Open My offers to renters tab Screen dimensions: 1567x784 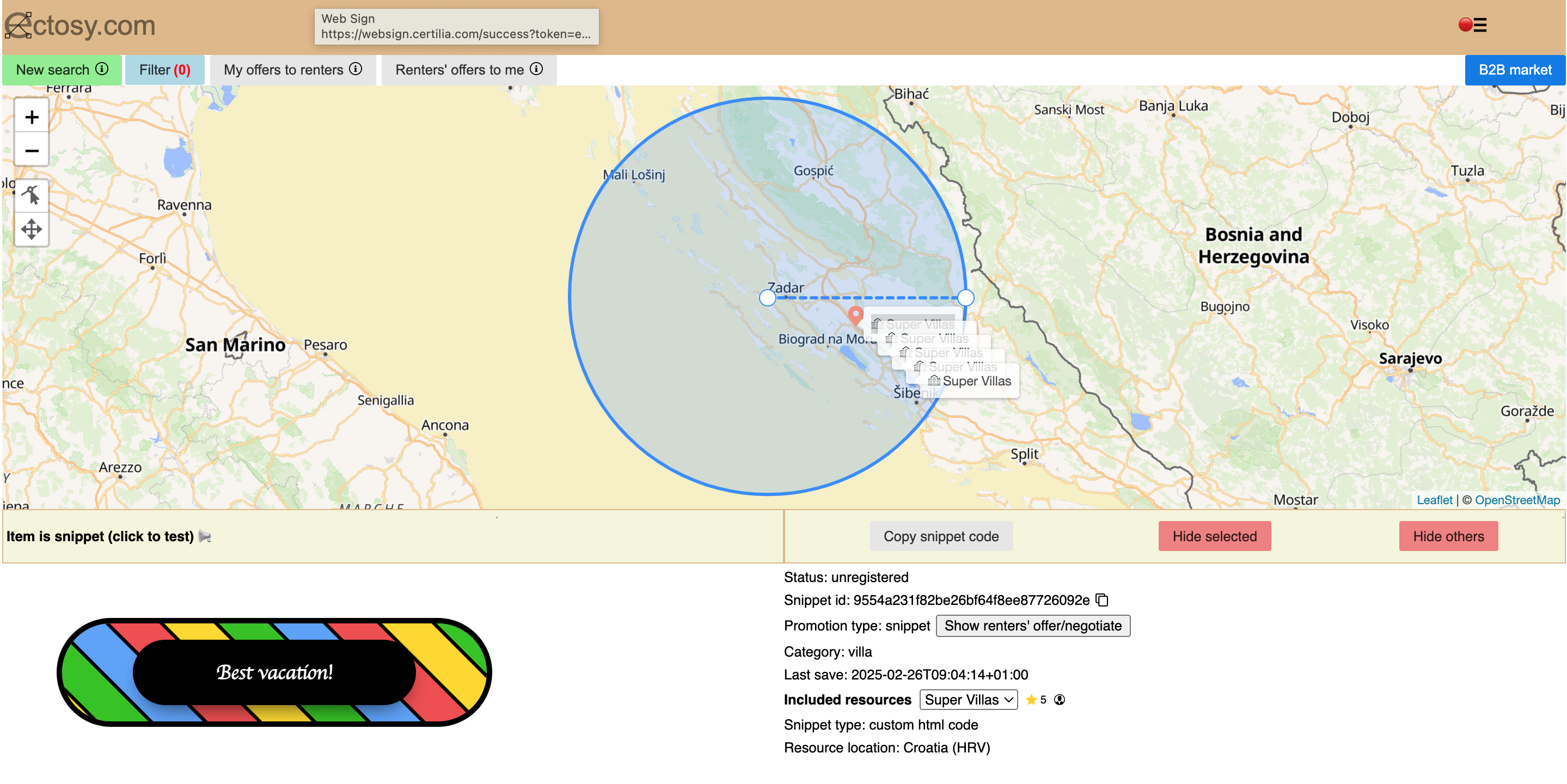click(292, 70)
